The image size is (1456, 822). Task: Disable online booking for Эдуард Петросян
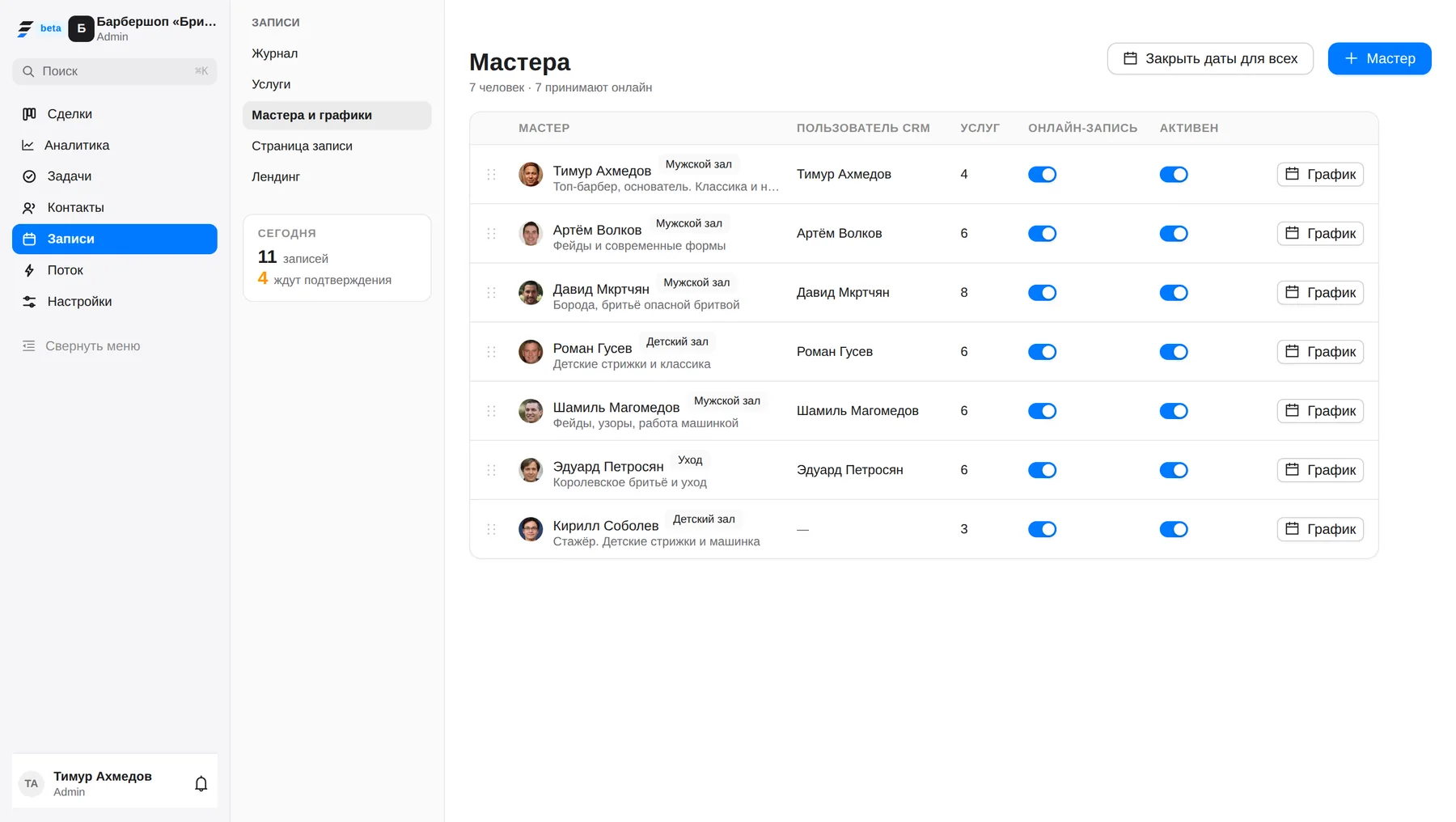pos(1042,470)
